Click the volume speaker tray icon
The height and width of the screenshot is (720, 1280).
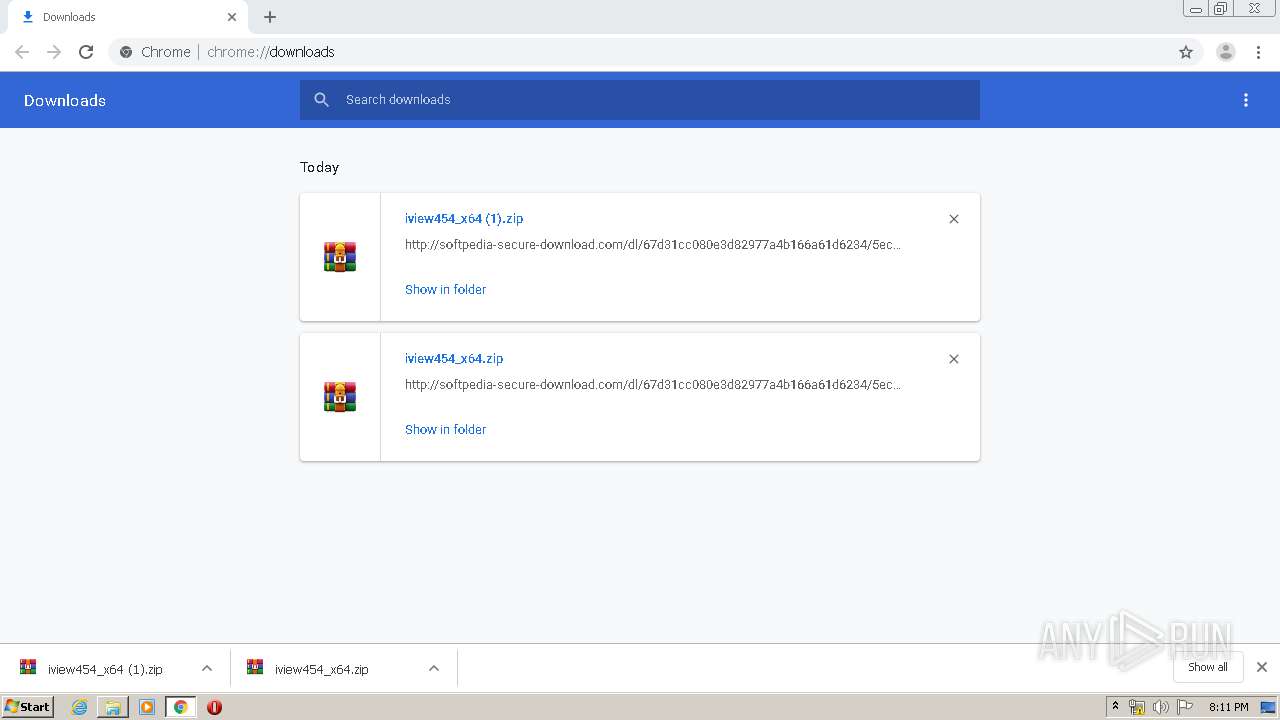(1161, 707)
